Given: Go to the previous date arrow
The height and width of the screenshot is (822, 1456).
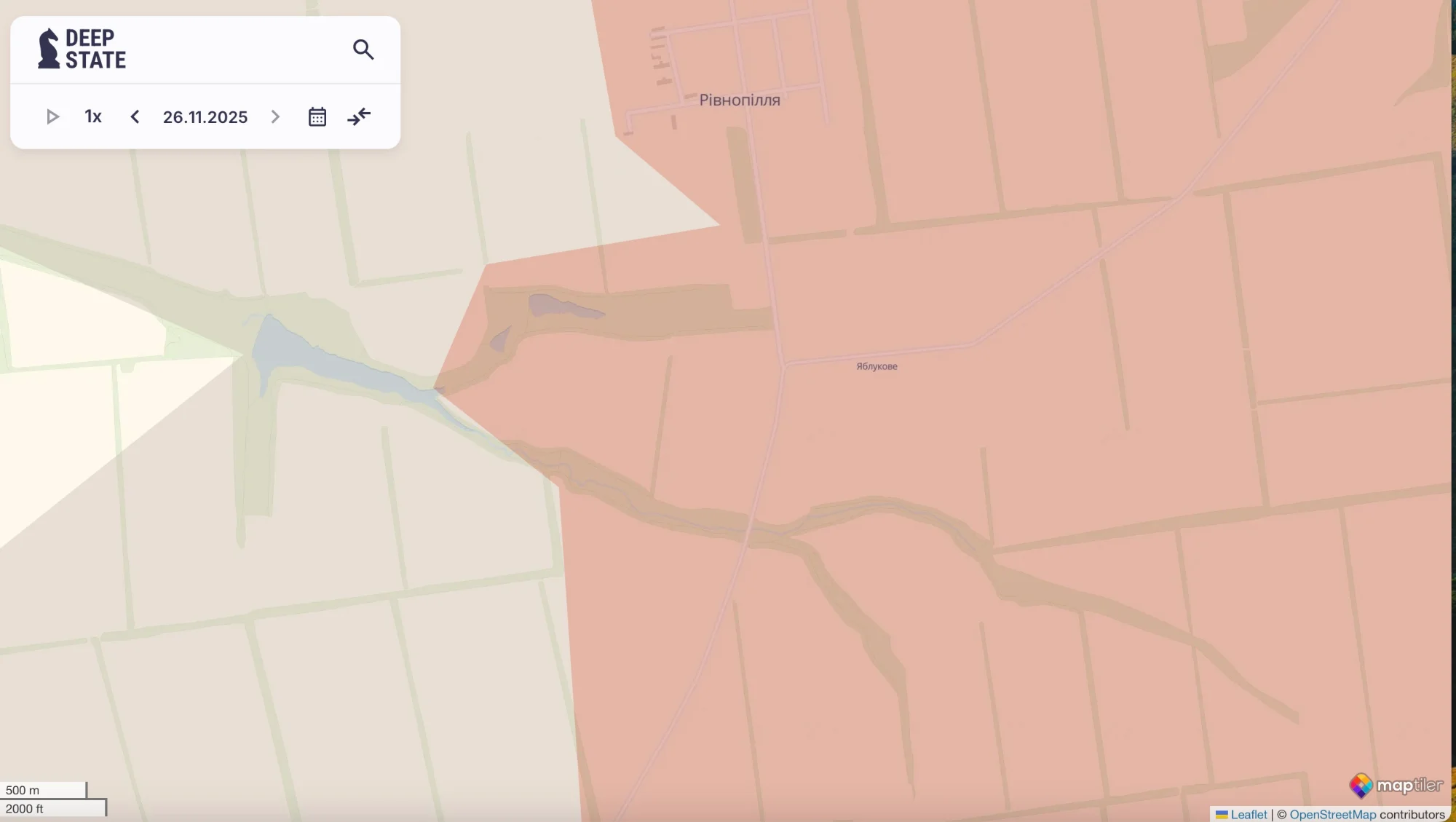Looking at the screenshot, I should (135, 116).
